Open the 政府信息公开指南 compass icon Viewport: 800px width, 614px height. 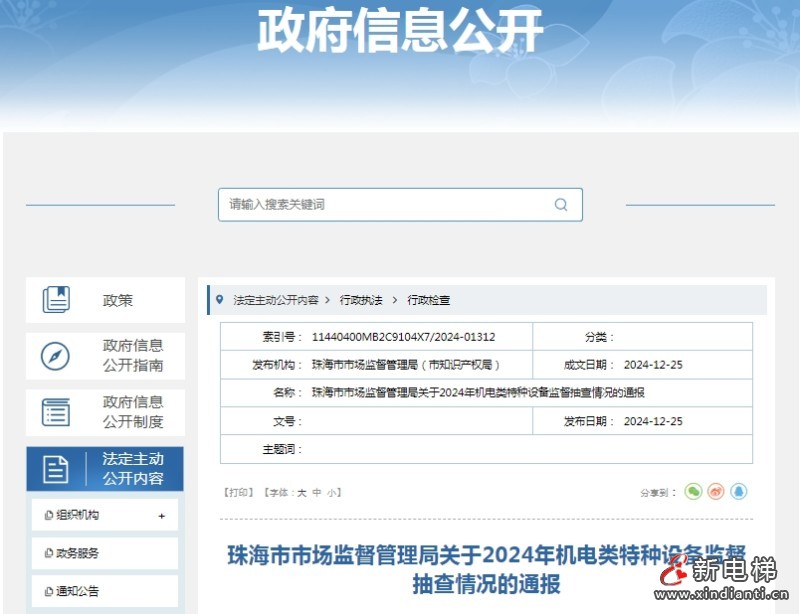tap(56, 357)
